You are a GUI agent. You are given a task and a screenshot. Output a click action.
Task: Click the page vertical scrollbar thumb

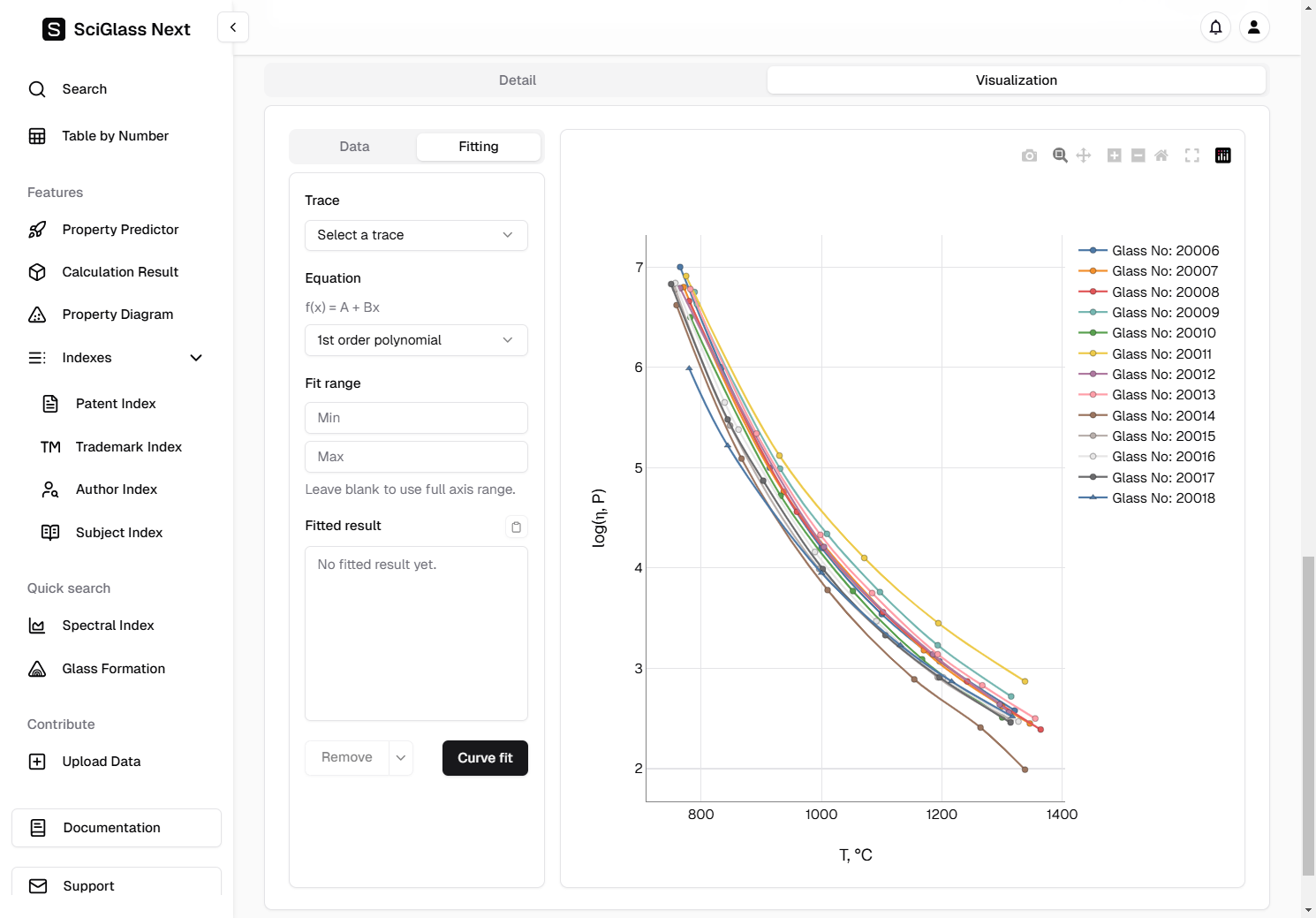[1308, 716]
